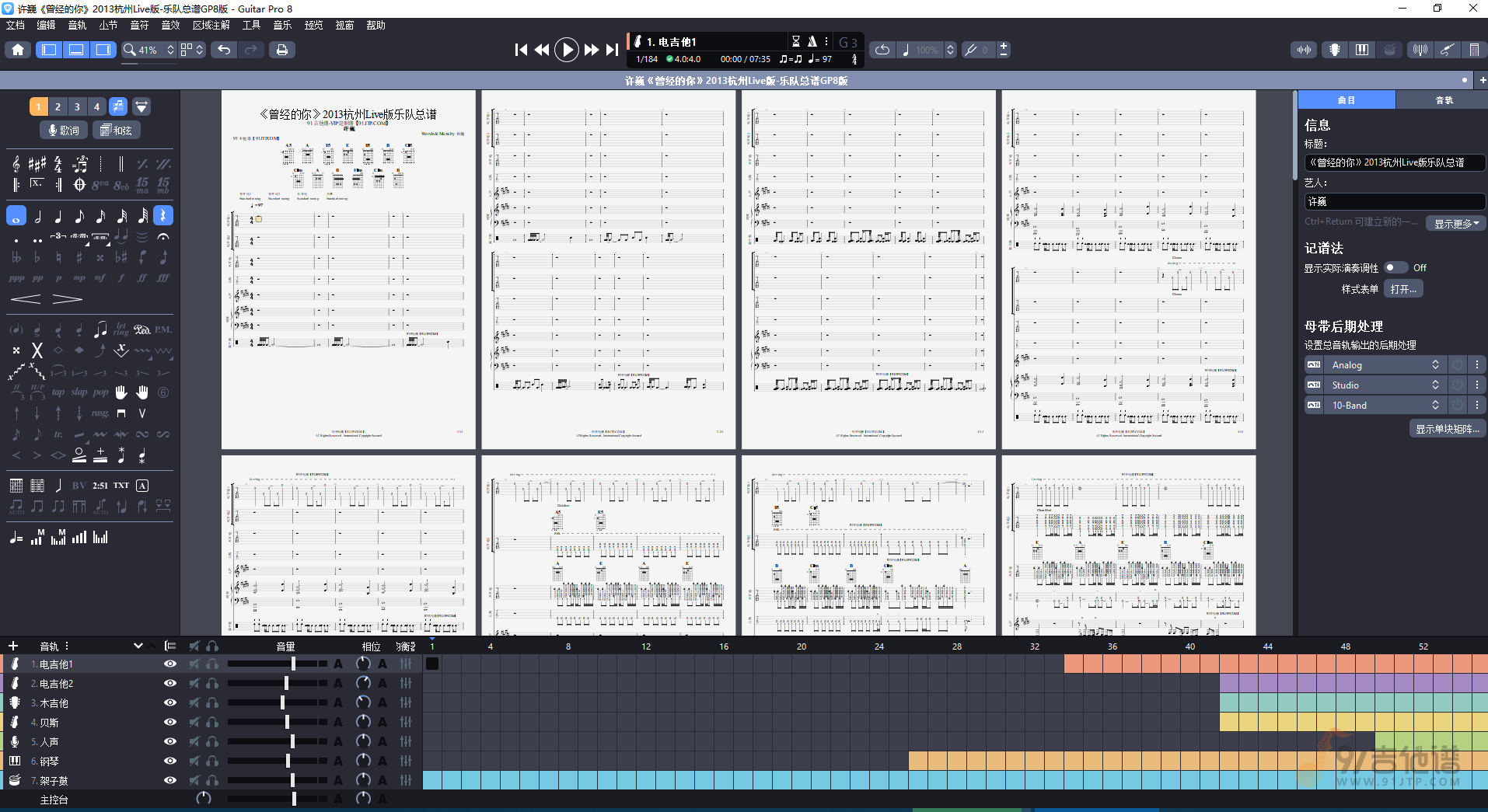This screenshot has height=812, width=1488.
Task: Start playback with the play button
Action: click(x=567, y=50)
